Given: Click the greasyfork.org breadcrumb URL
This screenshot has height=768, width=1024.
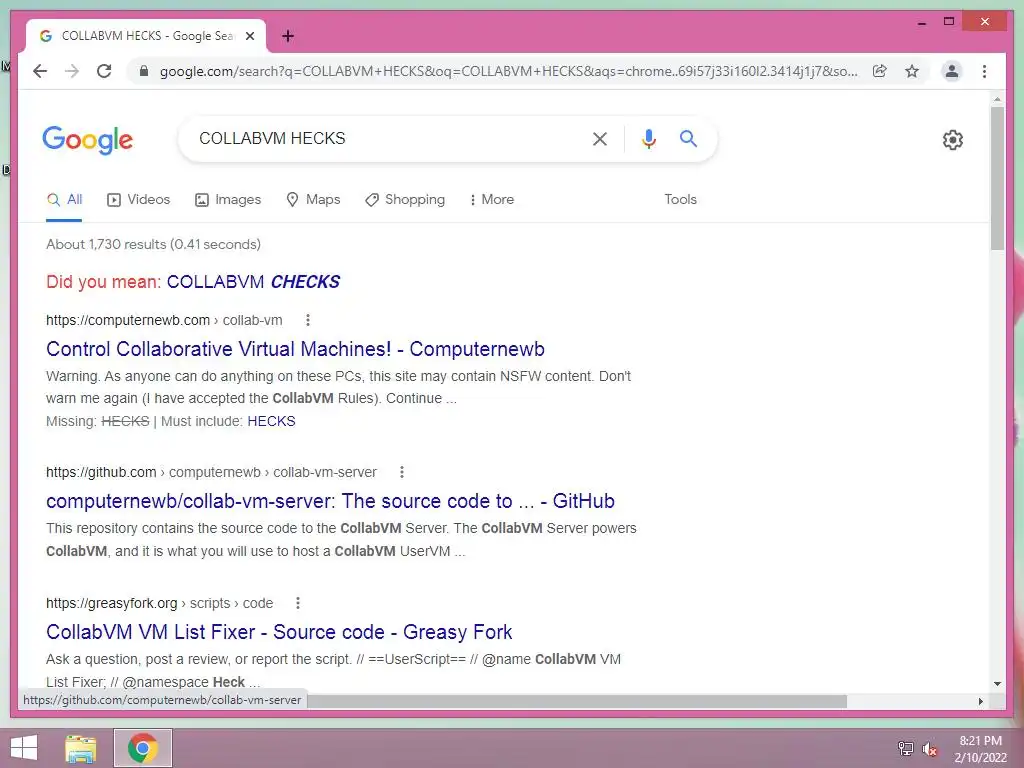Looking at the screenshot, I should 159,603.
